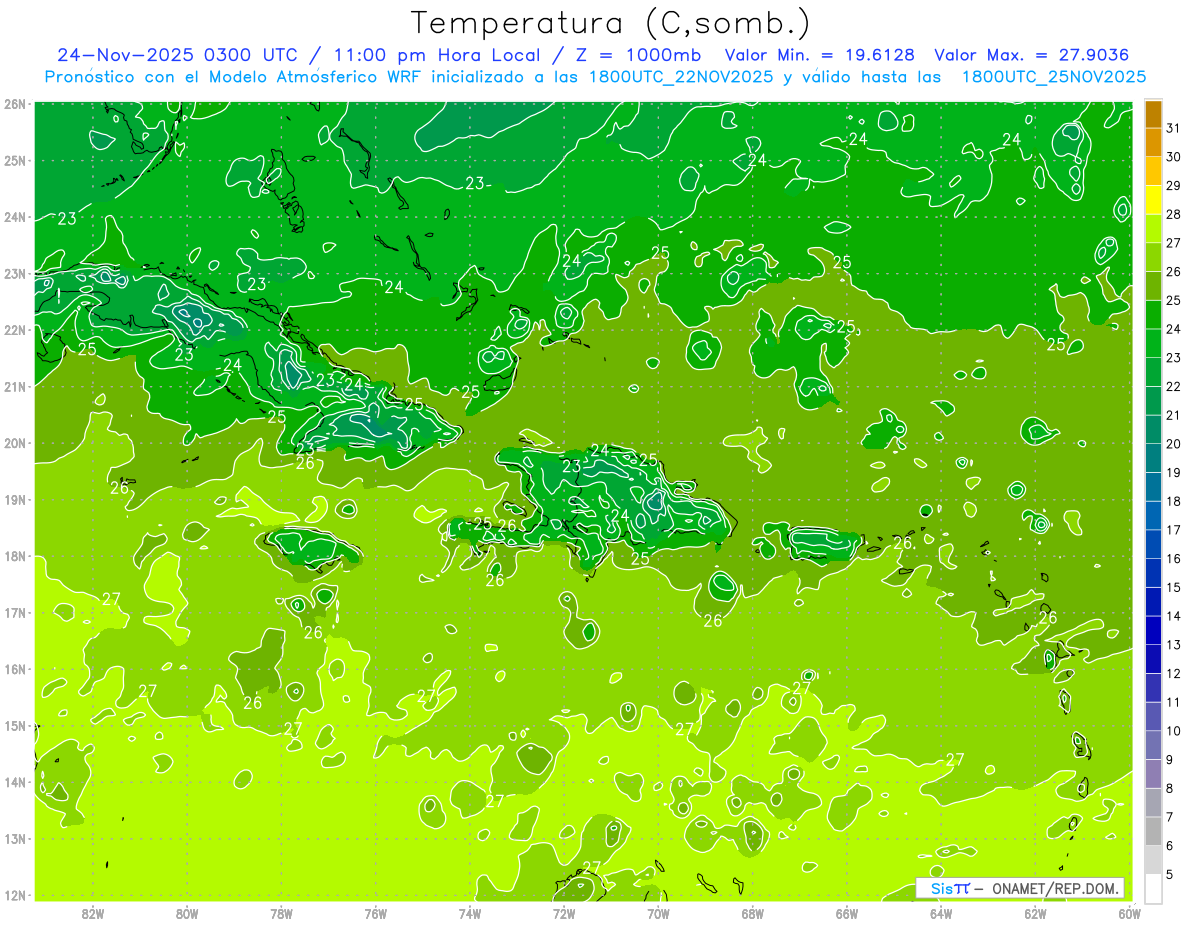
Task: Click the dark blue colorbar swatch between 13 and 14
Action: (1153, 630)
